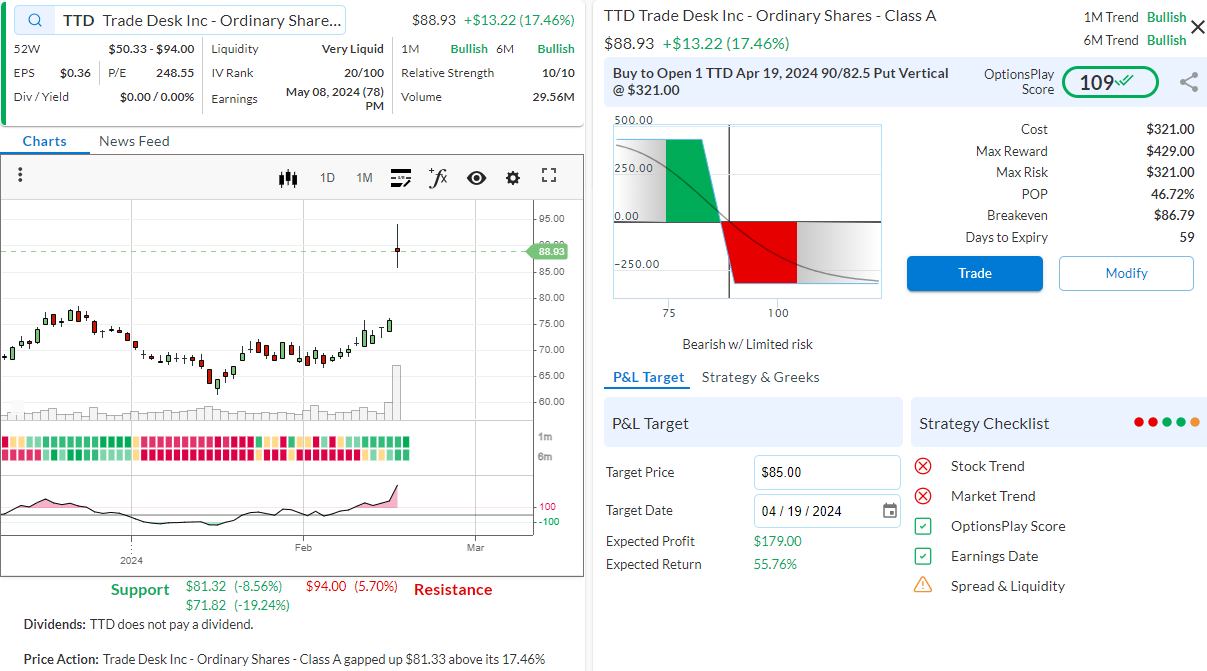Click the OptionsPlay Score 109 badge
Viewport: 1207px width, 671px height.
[1110, 82]
